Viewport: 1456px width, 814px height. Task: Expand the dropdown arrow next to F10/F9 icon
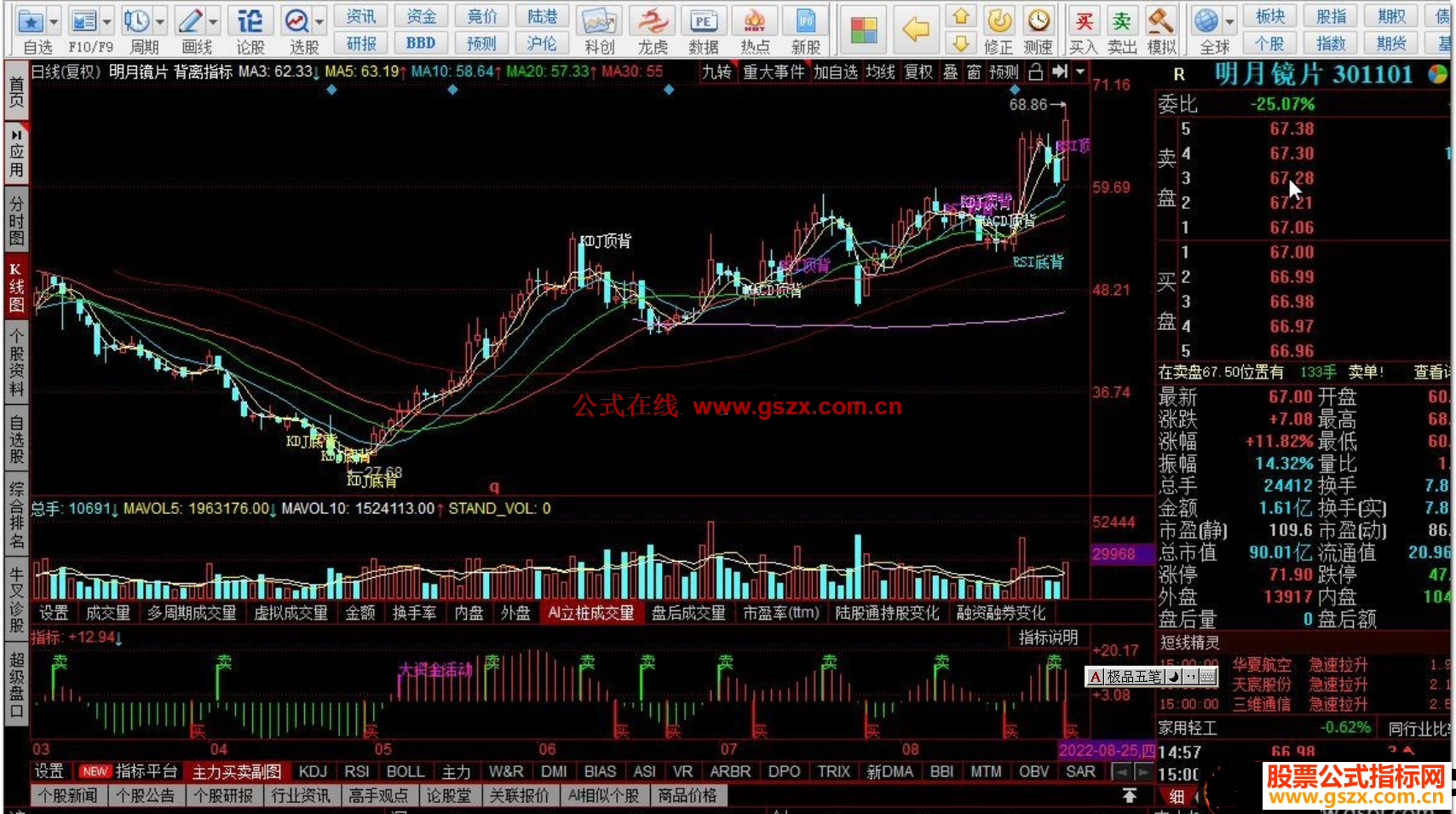click(x=107, y=21)
